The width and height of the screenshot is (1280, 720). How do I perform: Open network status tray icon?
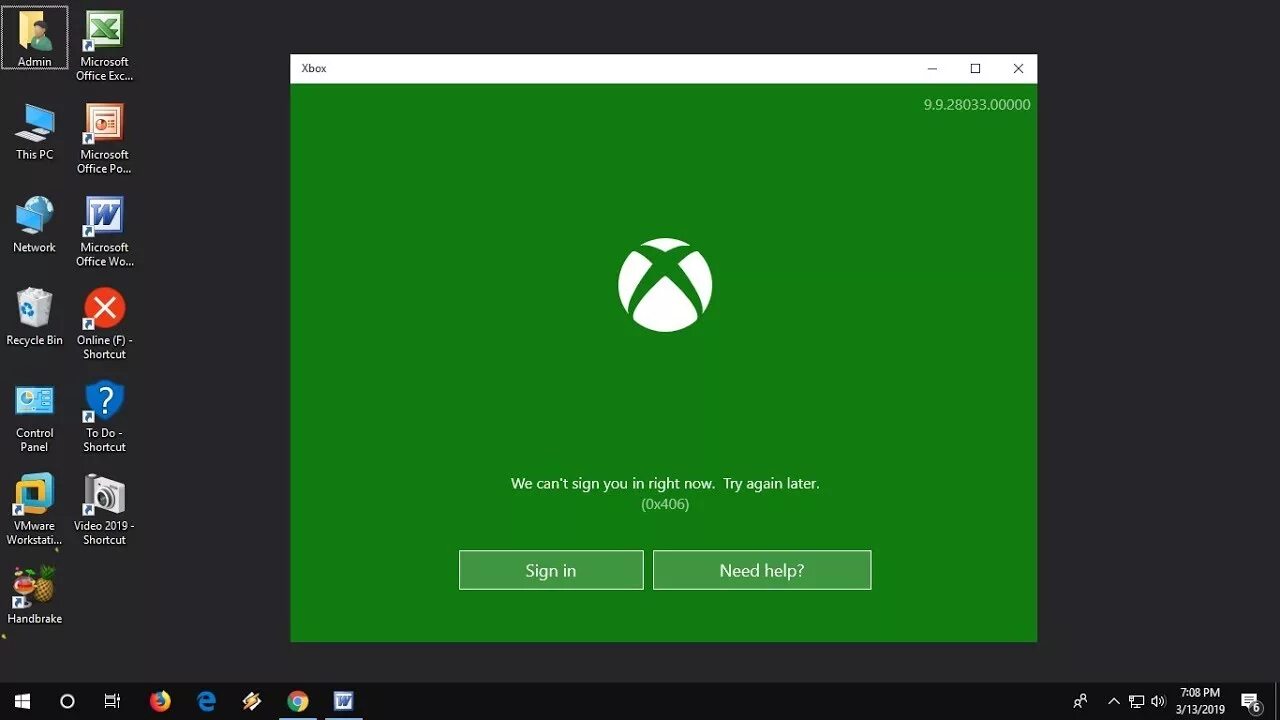tap(1136, 701)
